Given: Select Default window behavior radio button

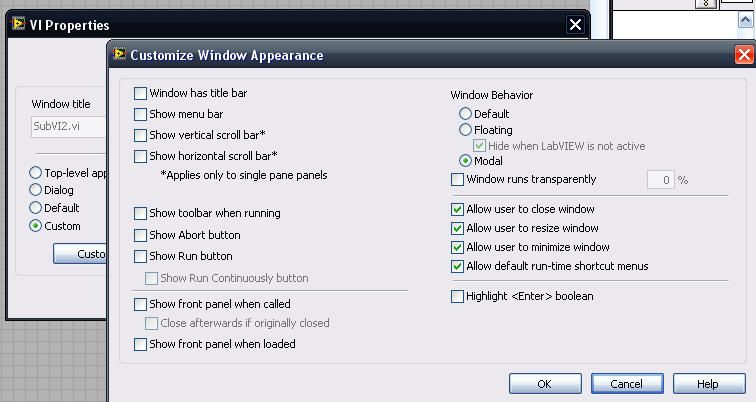Looking at the screenshot, I should (466, 114).
